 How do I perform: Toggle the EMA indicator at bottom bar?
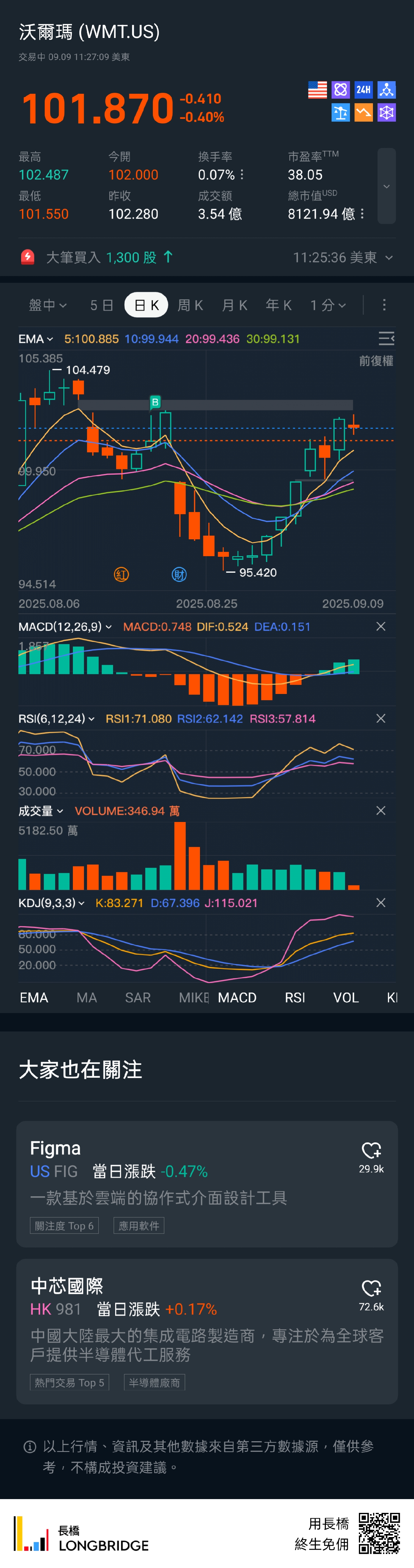tap(34, 998)
